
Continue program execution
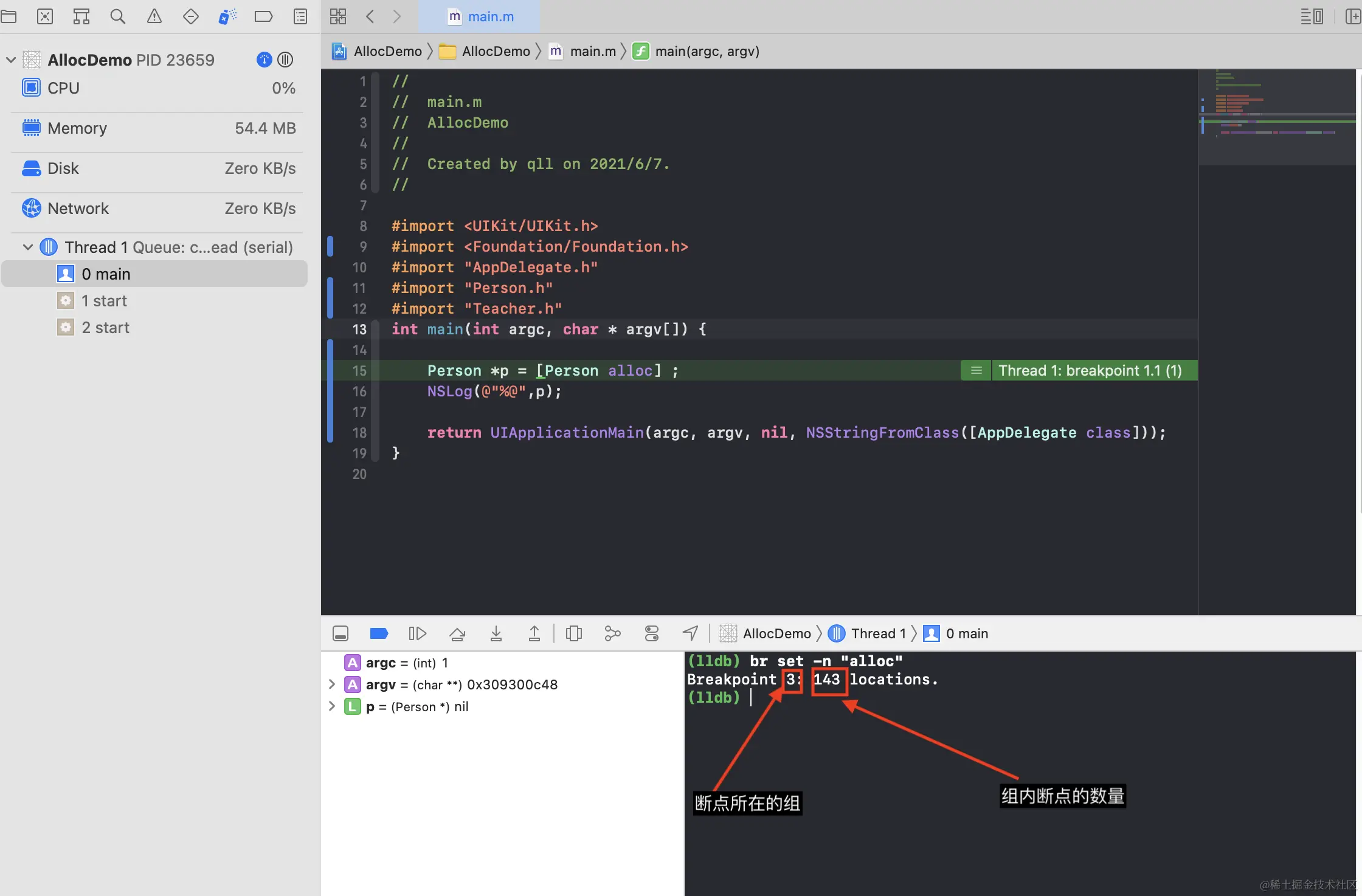(x=418, y=634)
